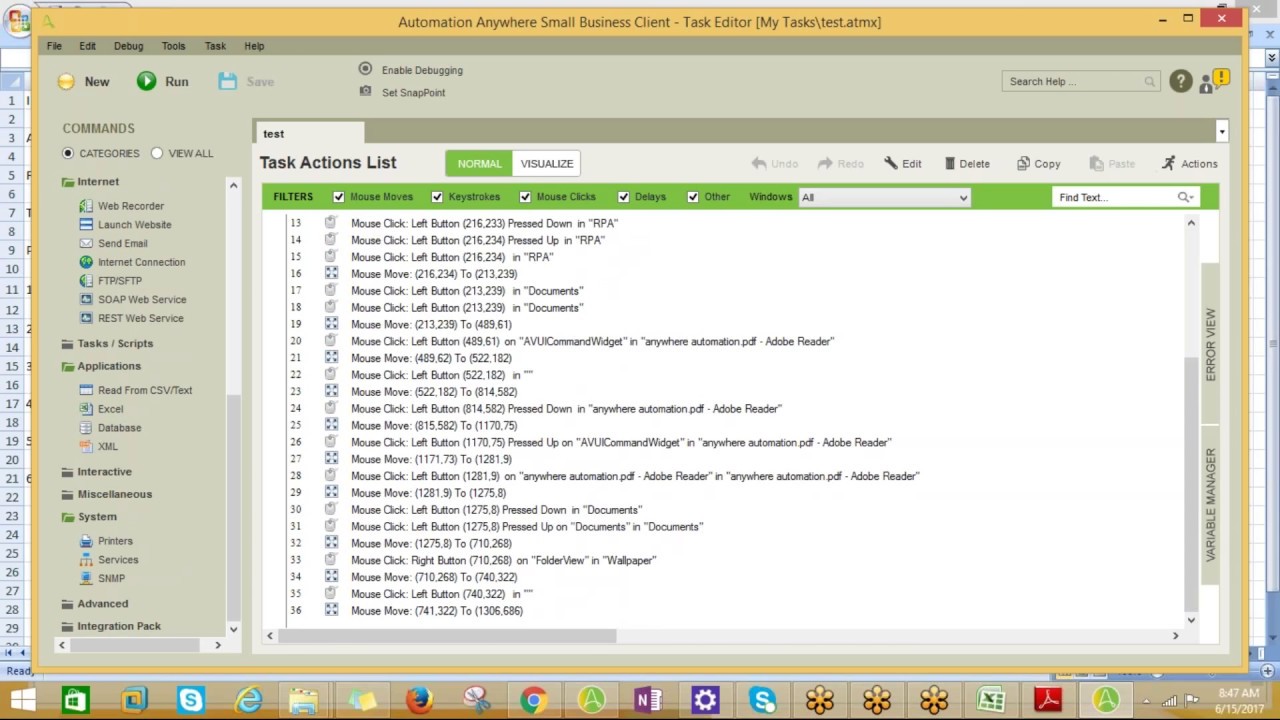Open the Task menu
This screenshot has height=720, width=1280.
tap(215, 46)
